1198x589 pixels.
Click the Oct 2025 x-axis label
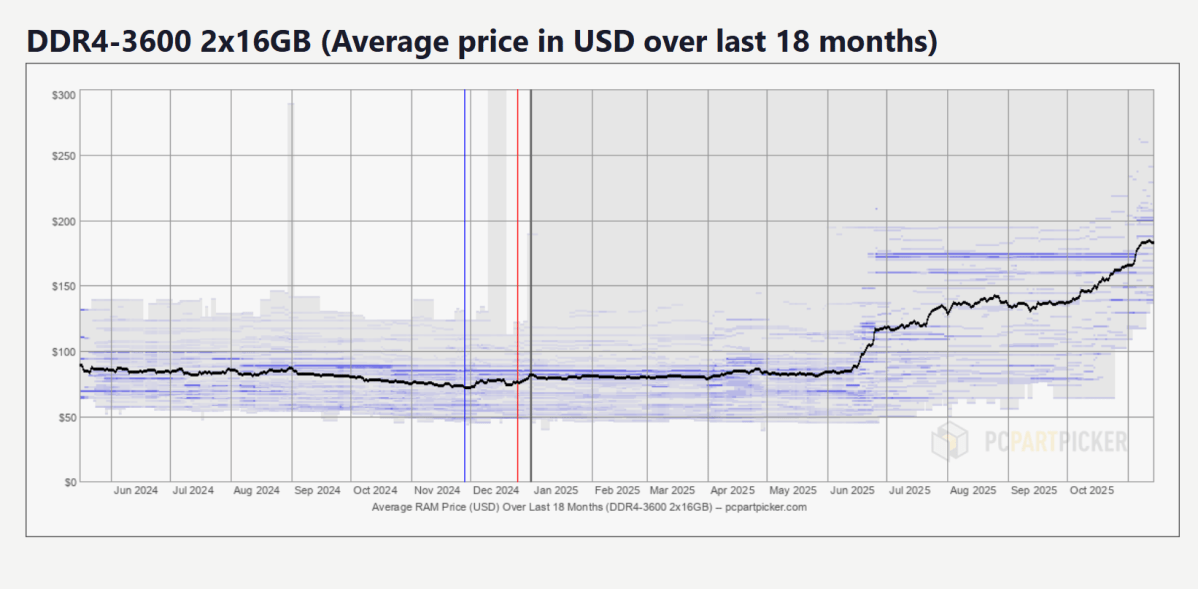point(1091,491)
